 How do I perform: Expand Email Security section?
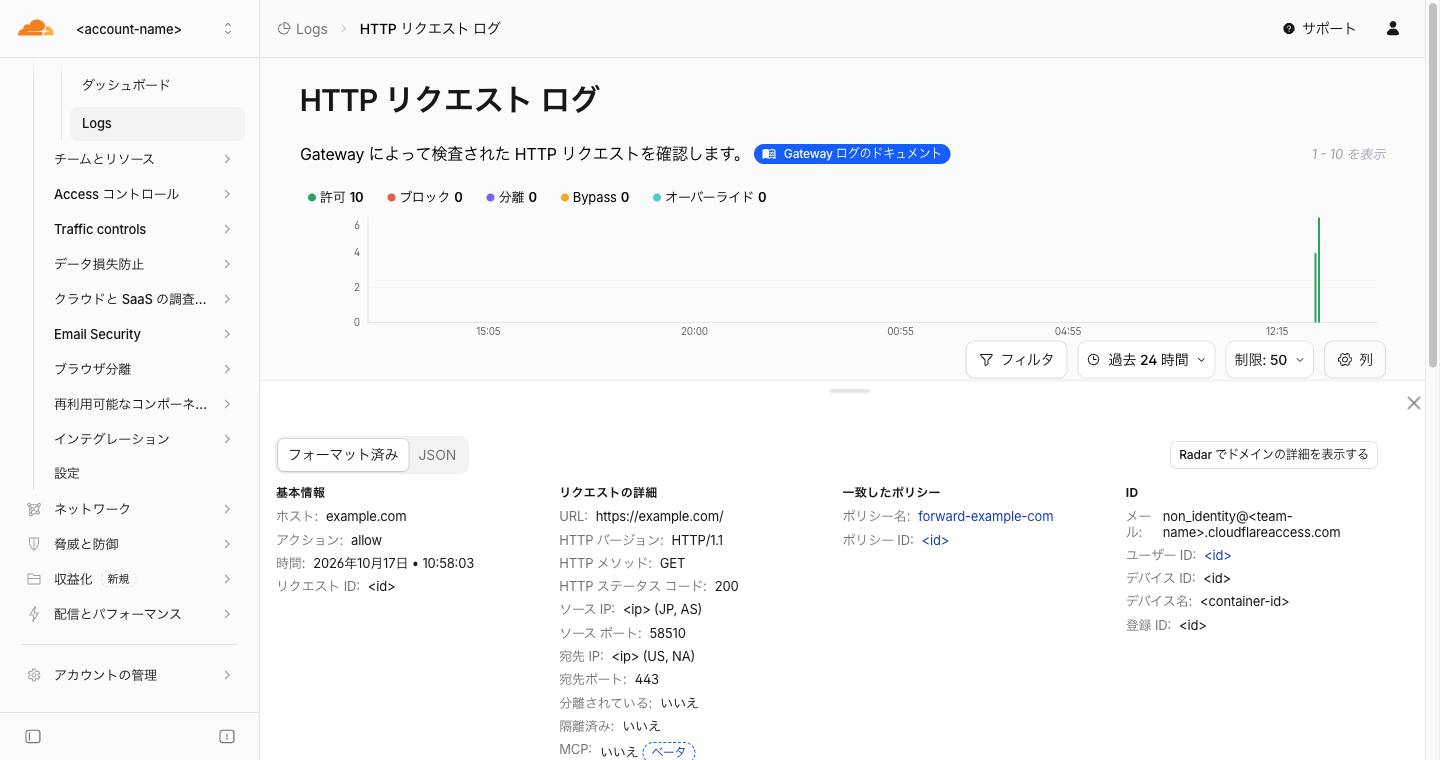[144, 334]
